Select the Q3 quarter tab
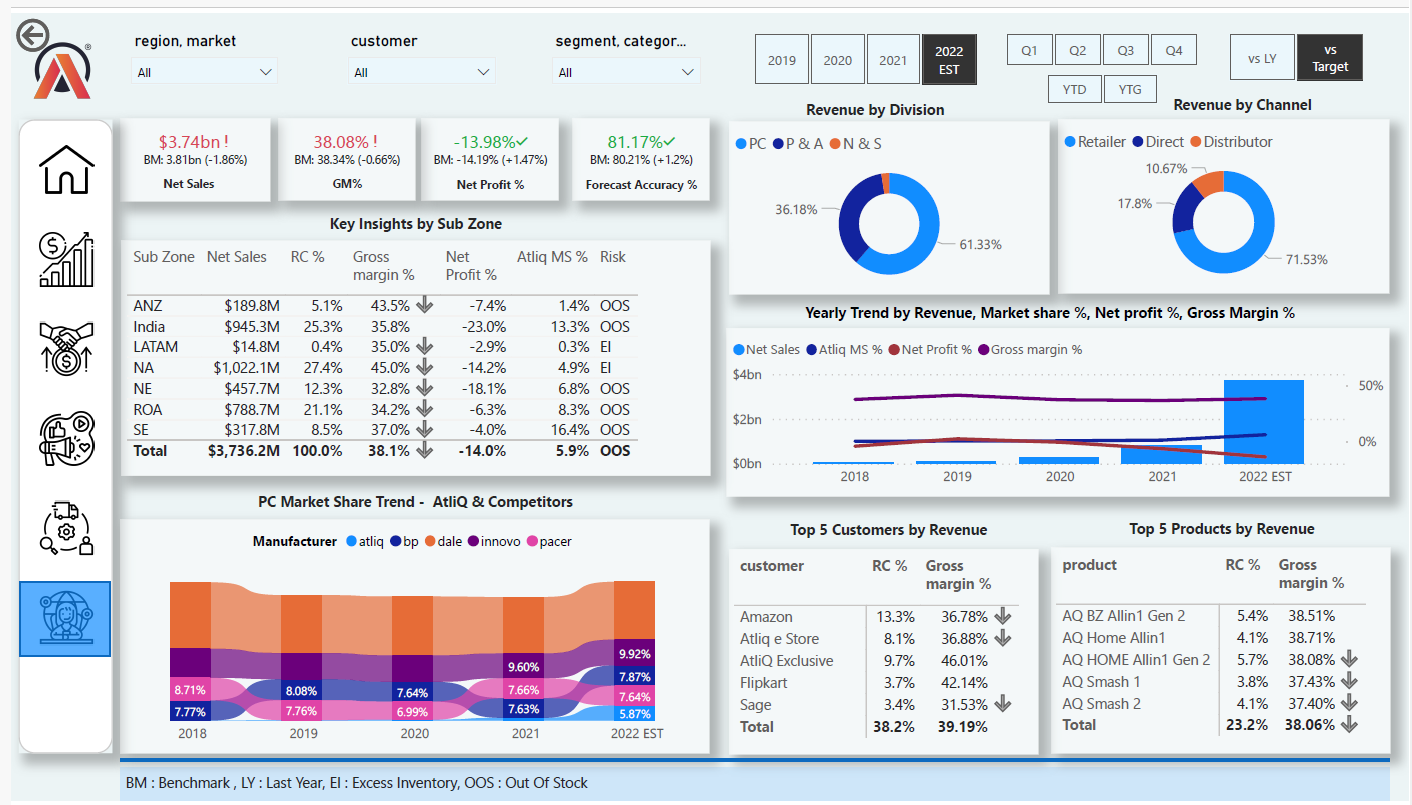The height and width of the screenshot is (805, 1412). point(1125,48)
